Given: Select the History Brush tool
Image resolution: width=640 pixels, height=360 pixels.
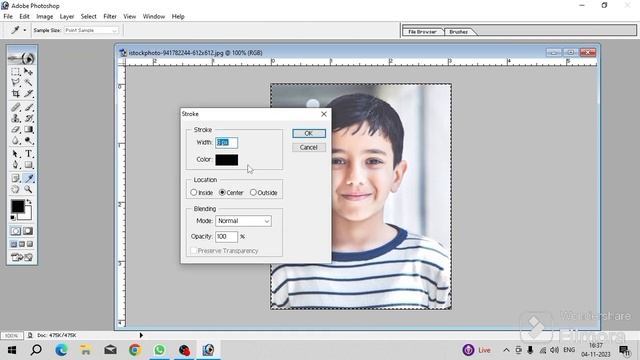Looking at the screenshot, I should tap(28, 118).
